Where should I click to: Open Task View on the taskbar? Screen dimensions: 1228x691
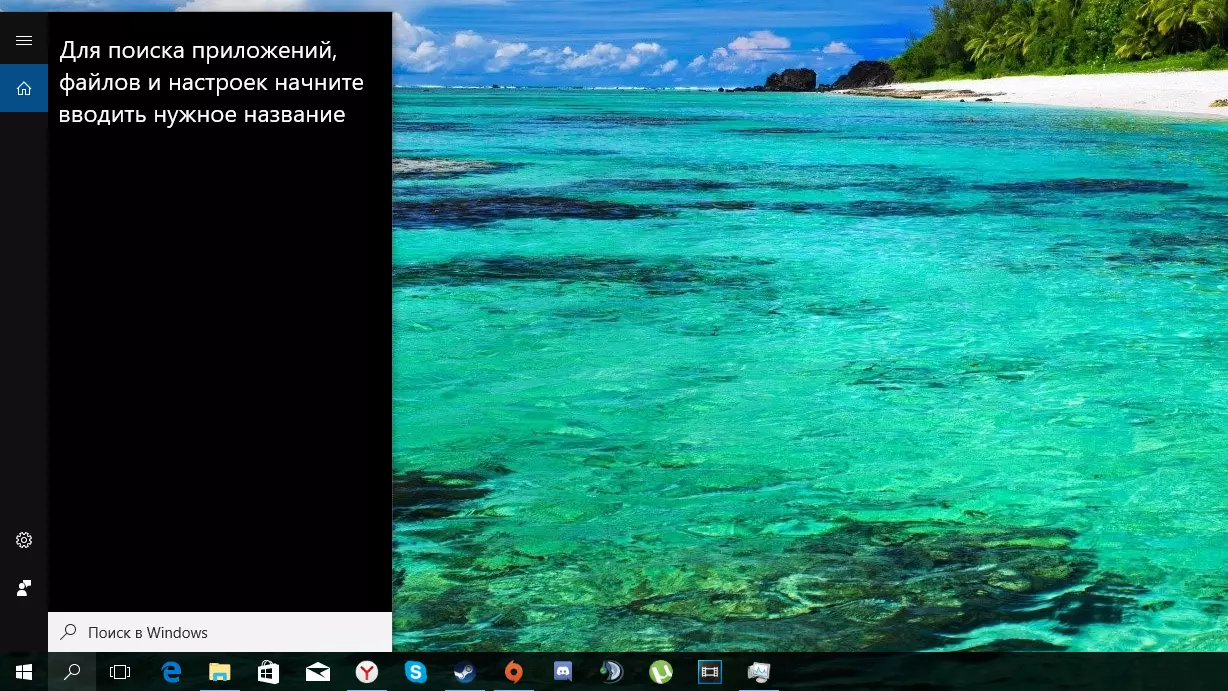point(120,672)
